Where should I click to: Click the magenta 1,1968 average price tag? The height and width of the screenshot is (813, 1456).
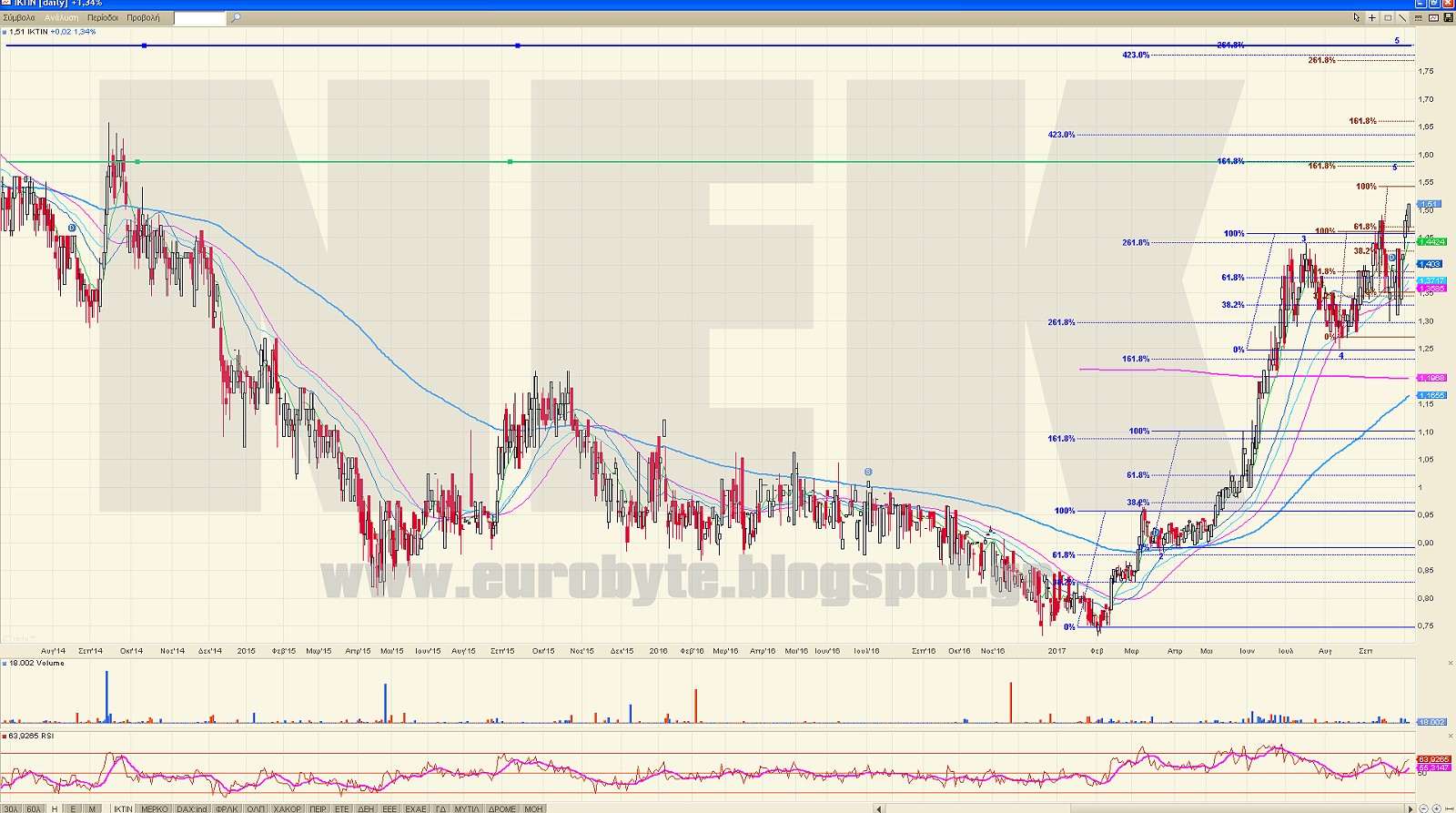tap(1432, 378)
